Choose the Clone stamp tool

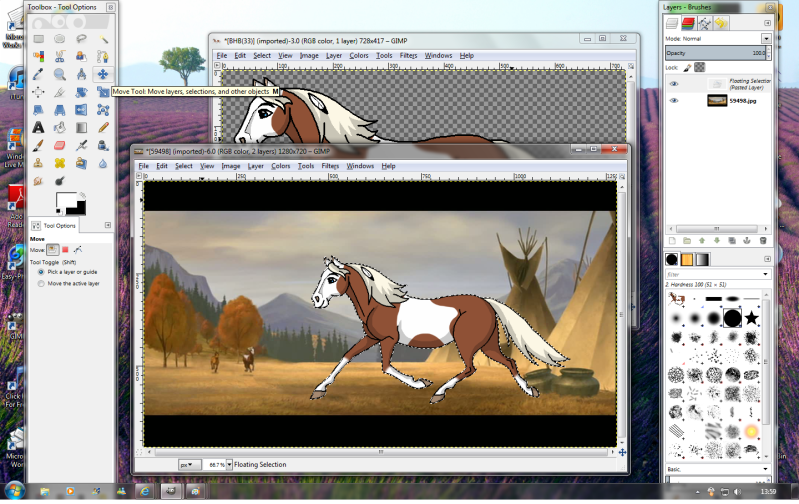[x=38, y=163]
